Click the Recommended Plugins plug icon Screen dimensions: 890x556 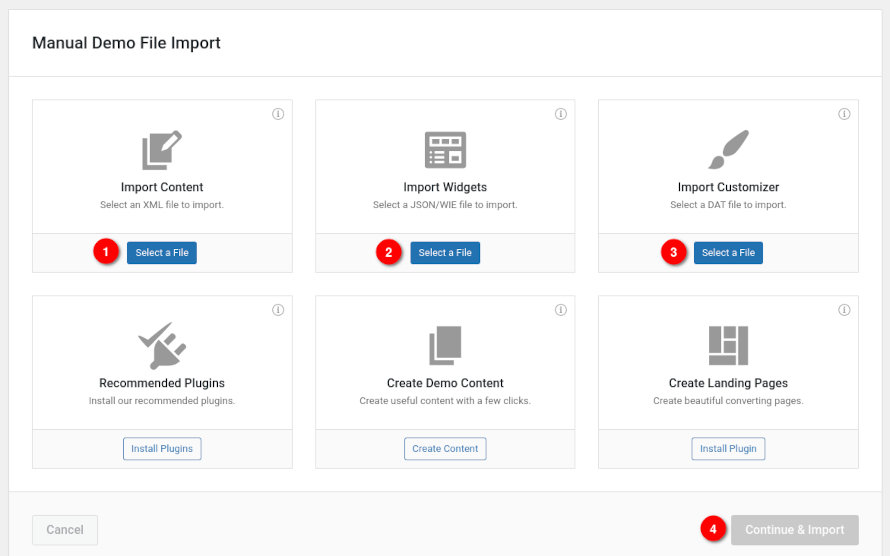pos(162,346)
